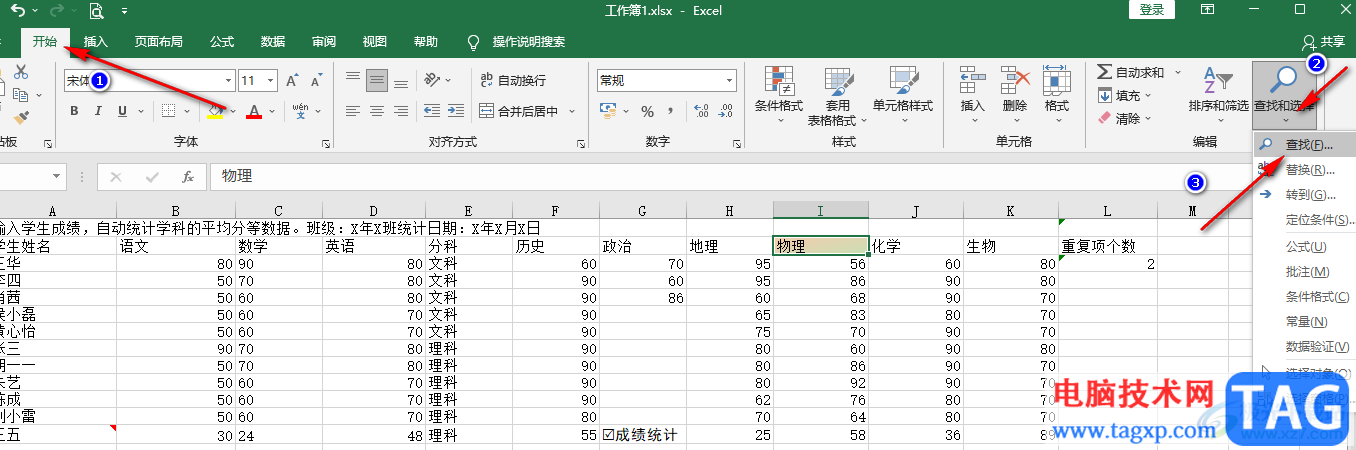Expand the font color dropdown arrow
The width and height of the screenshot is (1356, 450).
[272, 111]
